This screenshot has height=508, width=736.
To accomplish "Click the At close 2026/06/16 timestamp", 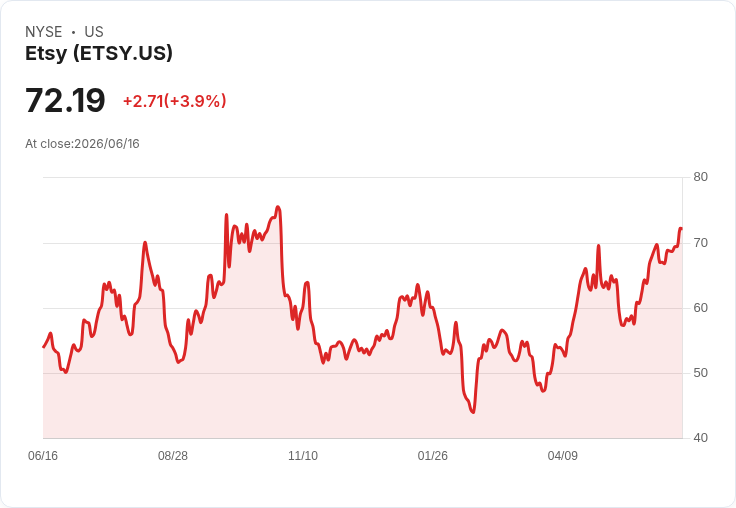I will tap(82, 144).
